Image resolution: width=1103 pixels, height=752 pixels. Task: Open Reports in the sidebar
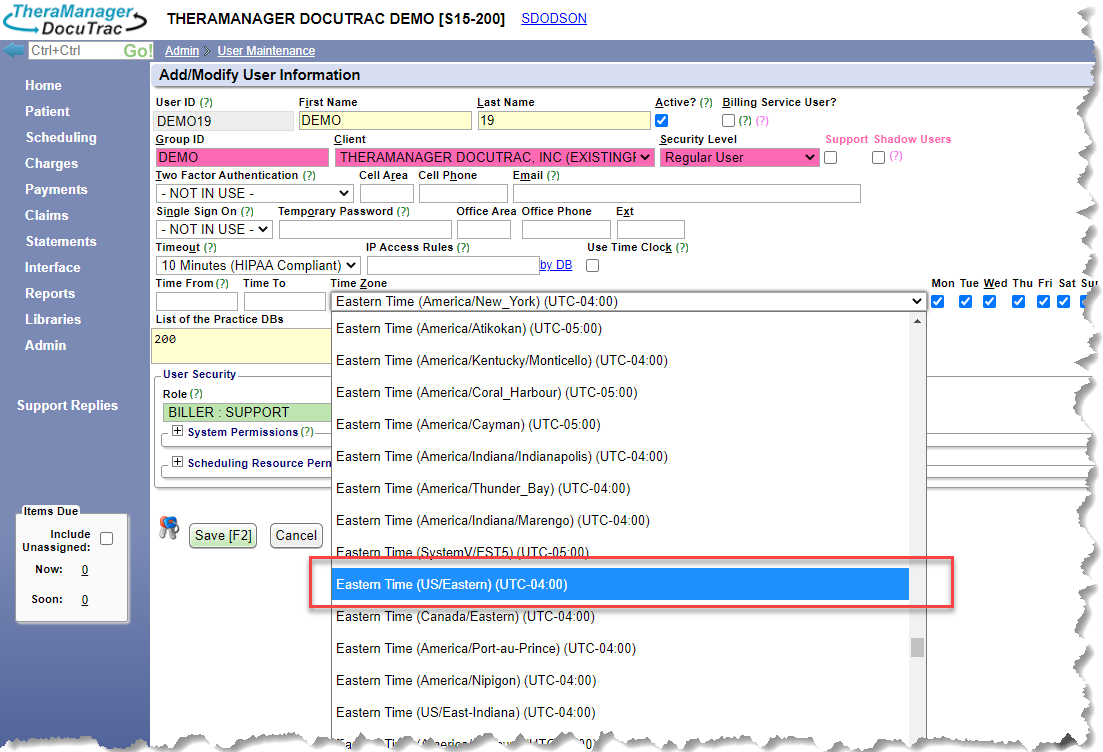click(50, 293)
